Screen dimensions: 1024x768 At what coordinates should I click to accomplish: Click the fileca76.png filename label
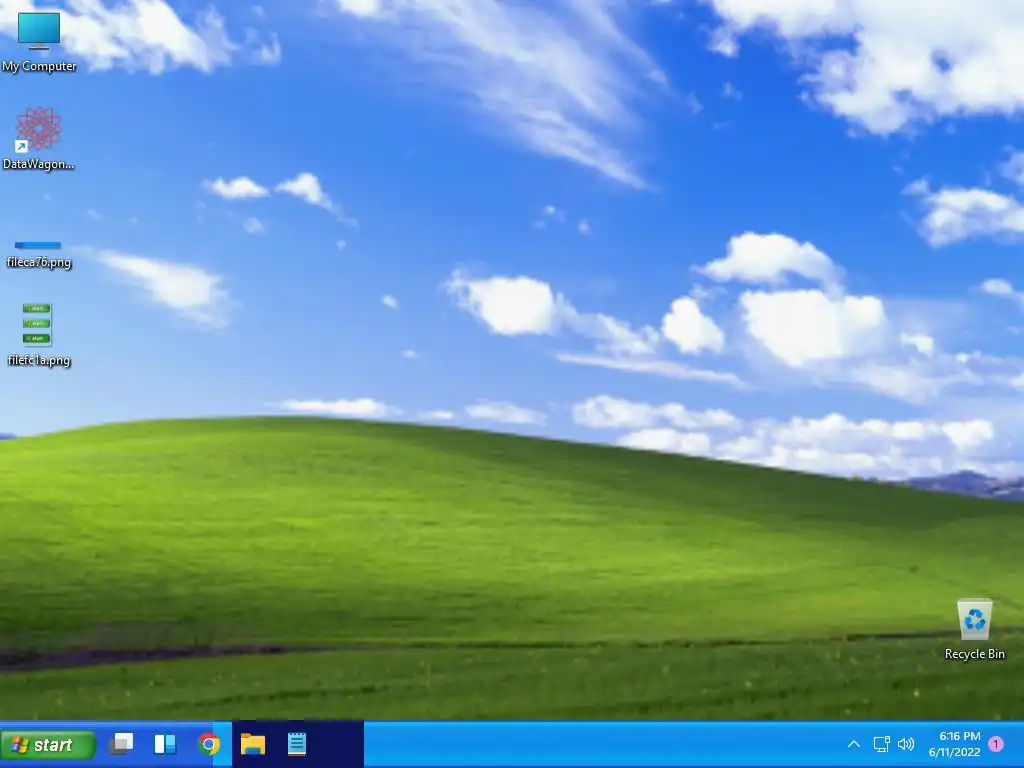[39, 263]
